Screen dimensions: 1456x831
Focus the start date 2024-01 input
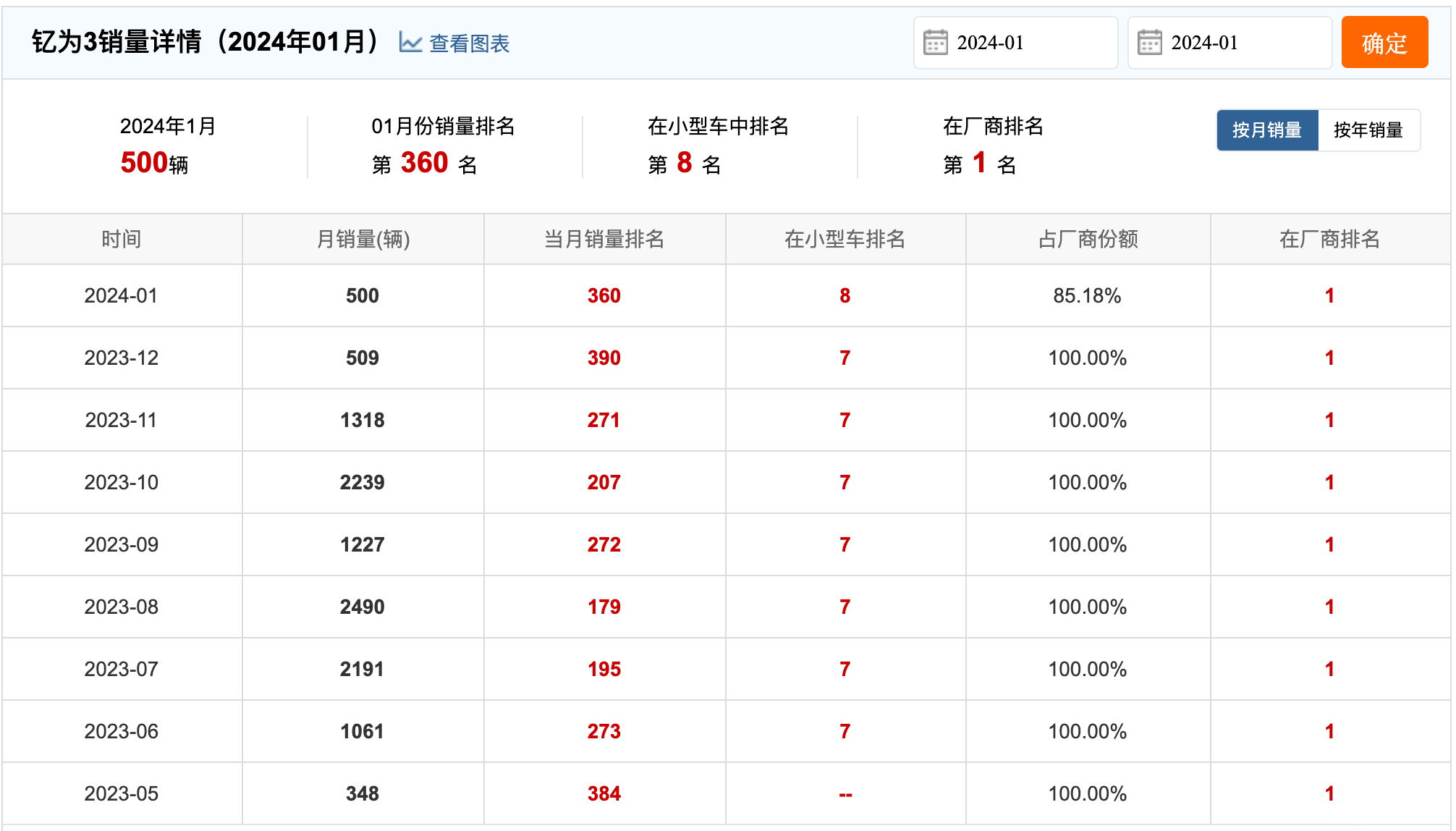pos(1015,43)
